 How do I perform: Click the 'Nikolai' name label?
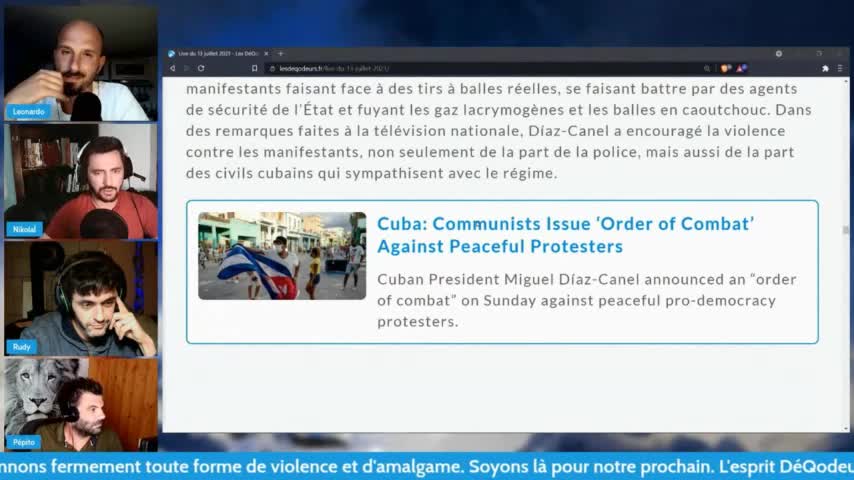[x=25, y=229]
